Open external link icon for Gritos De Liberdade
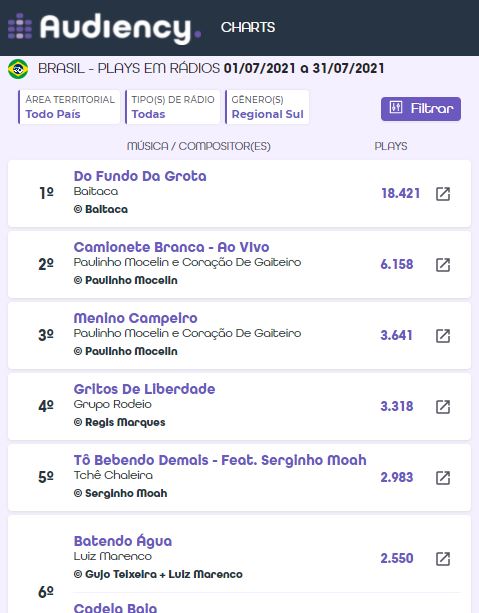This screenshot has width=479, height=613. tap(443, 407)
